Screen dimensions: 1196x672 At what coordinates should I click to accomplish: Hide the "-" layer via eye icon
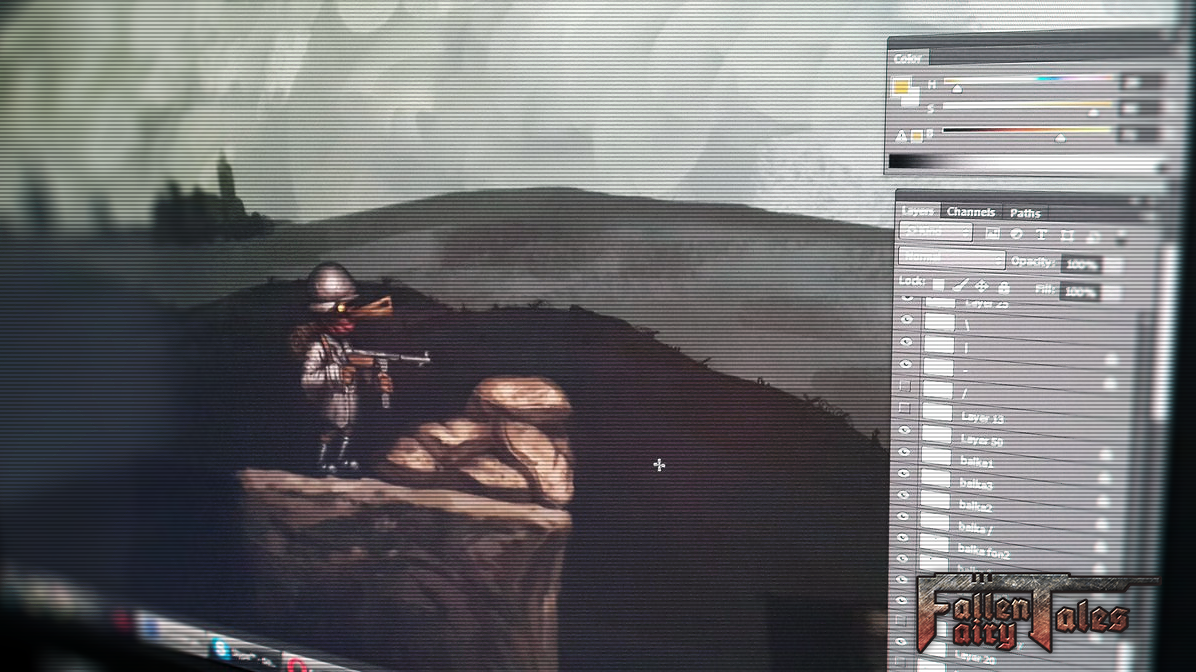[905, 364]
